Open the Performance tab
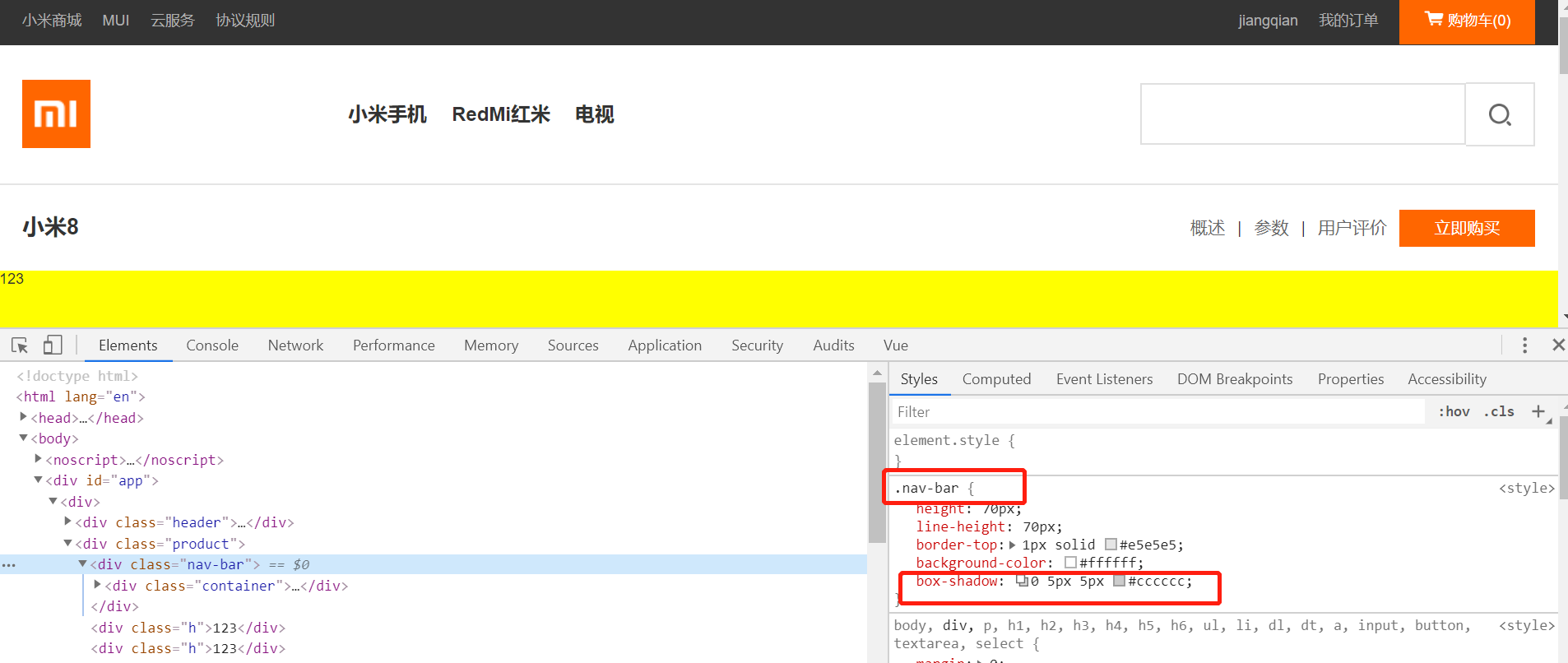Screen dimensions: 1568x663 click(x=394, y=345)
